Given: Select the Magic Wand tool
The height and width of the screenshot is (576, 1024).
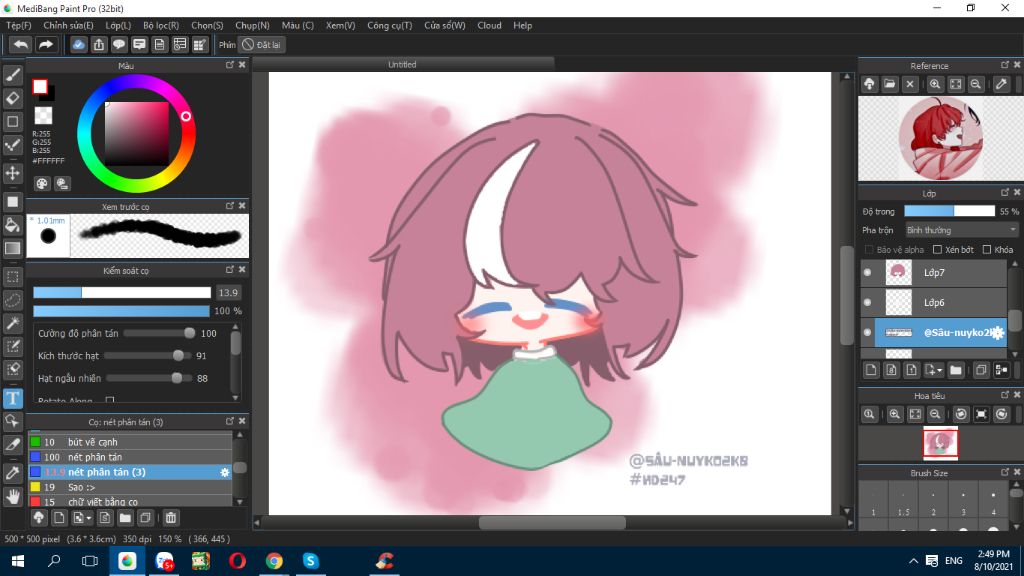Looking at the screenshot, I should coord(12,323).
